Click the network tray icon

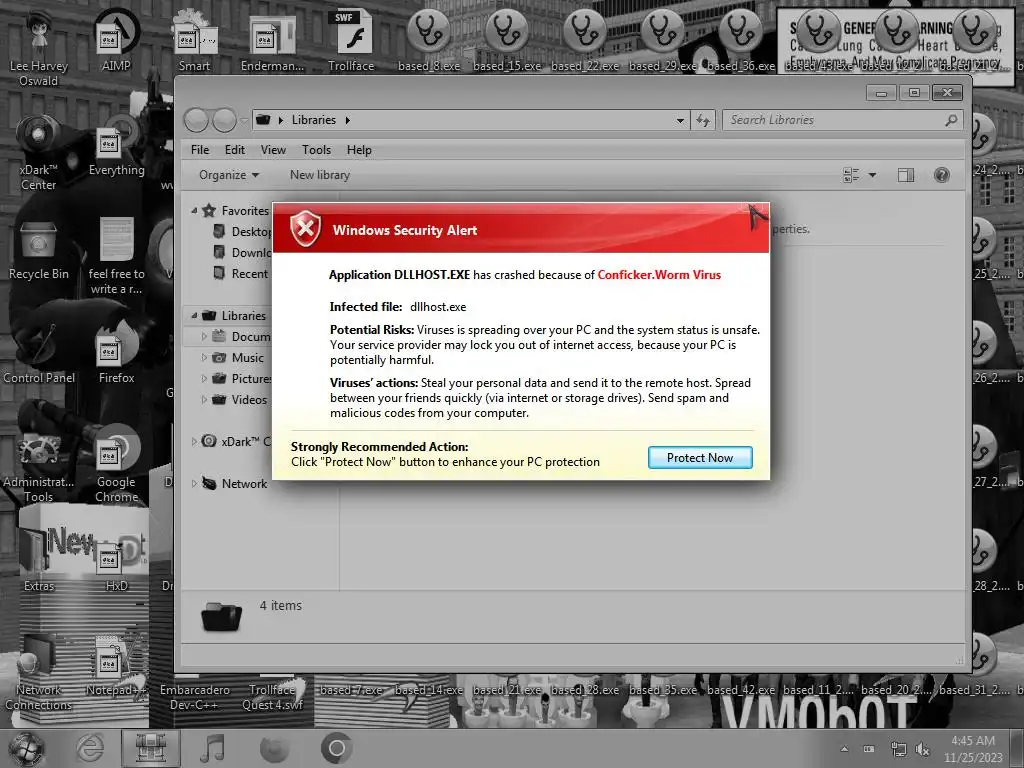click(899, 749)
